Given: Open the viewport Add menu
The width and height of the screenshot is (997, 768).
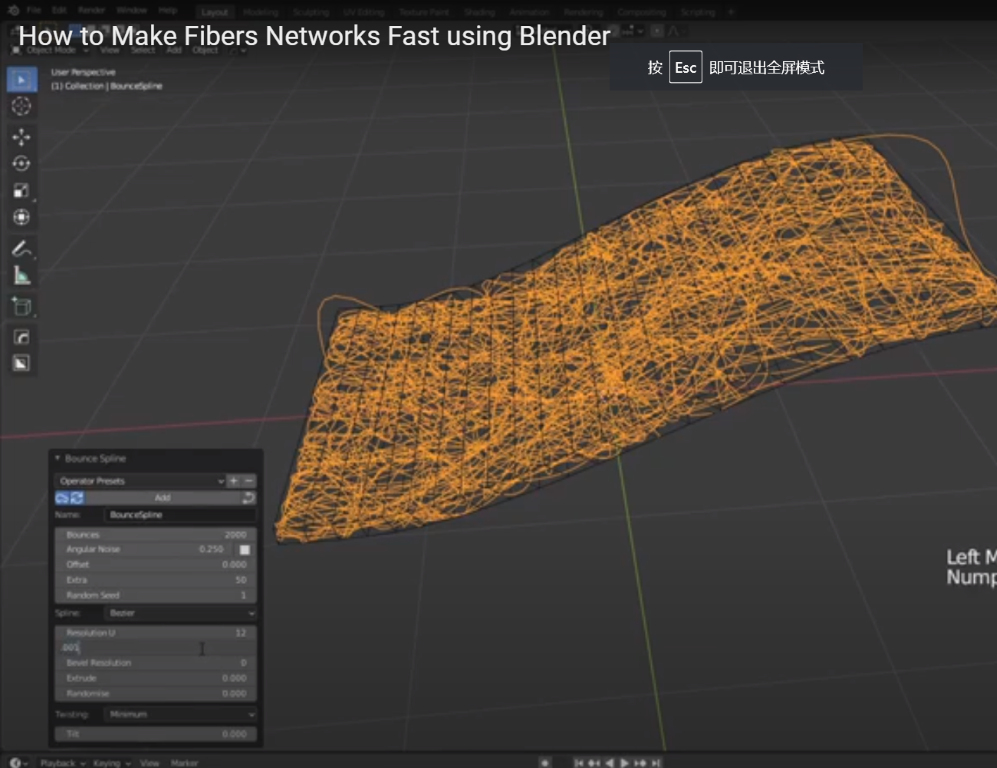Looking at the screenshot, I should point(174,50).
